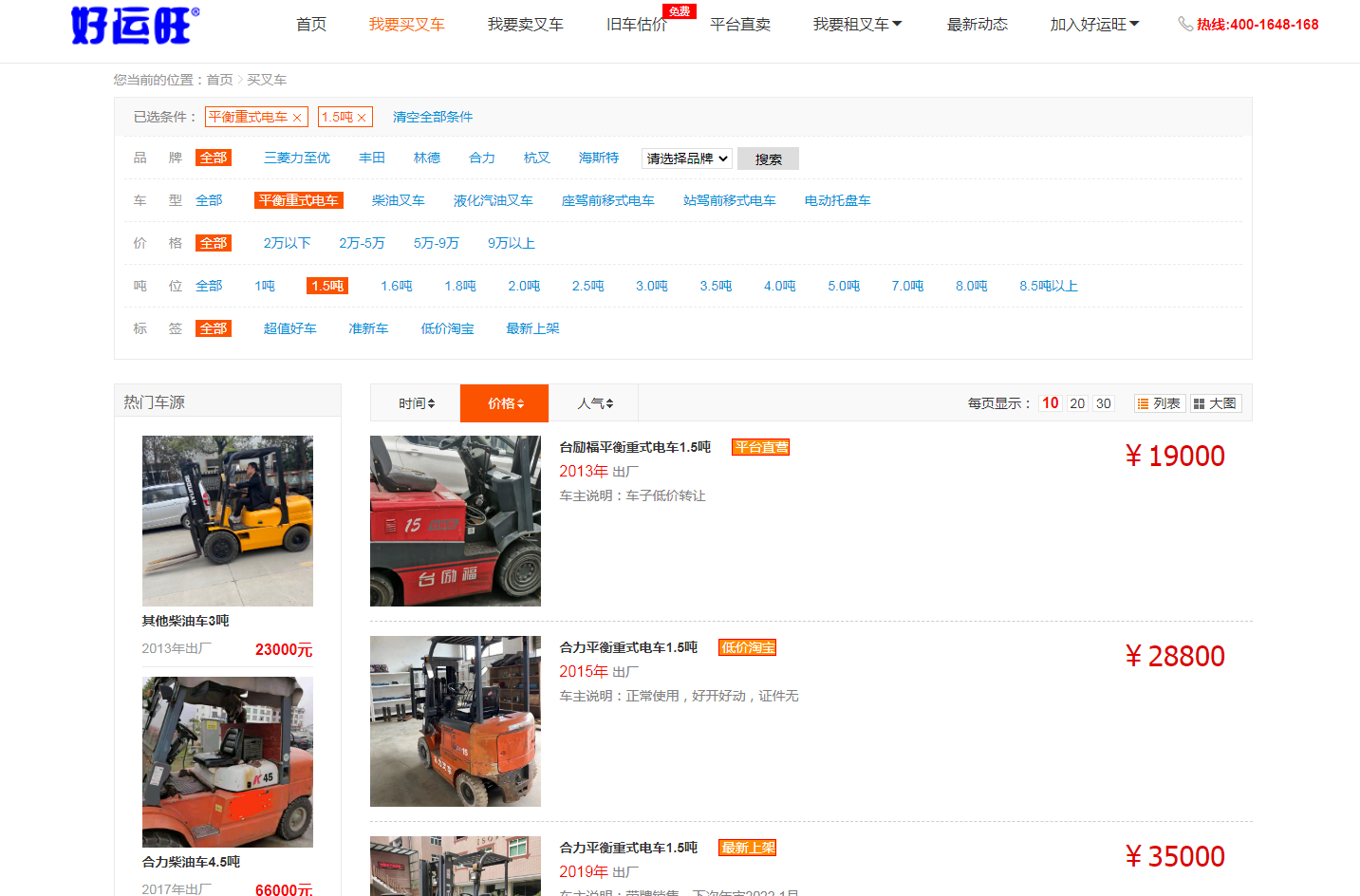Expand 我要租叉车 menu

click(x=858, y=25)
